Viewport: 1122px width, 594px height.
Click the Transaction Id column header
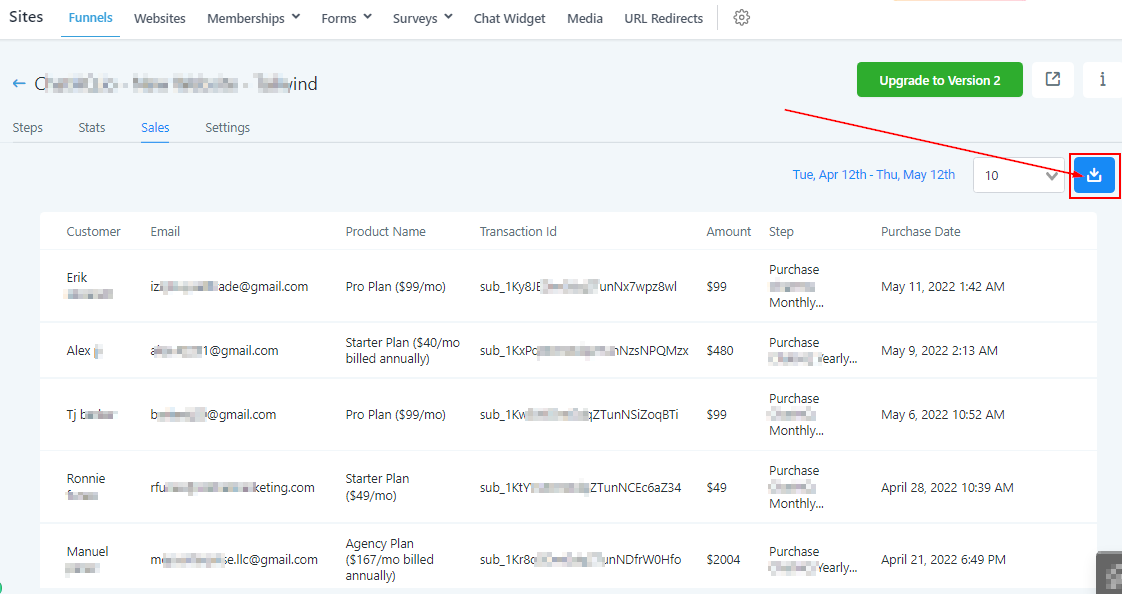point(517,231)
